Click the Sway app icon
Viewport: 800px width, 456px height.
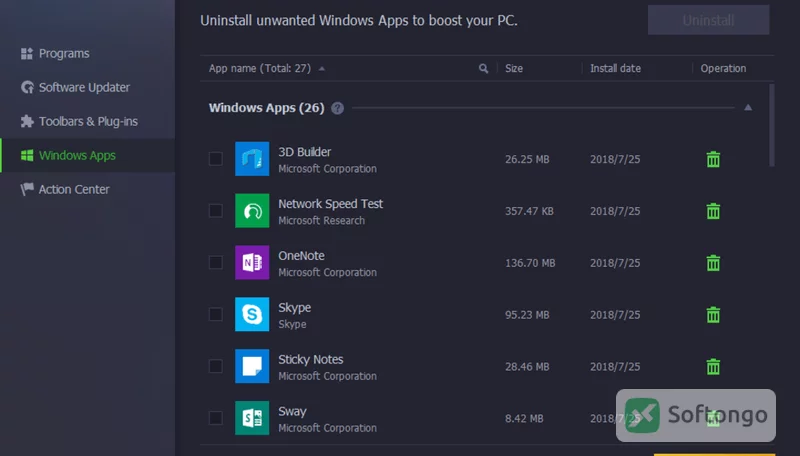252,418
